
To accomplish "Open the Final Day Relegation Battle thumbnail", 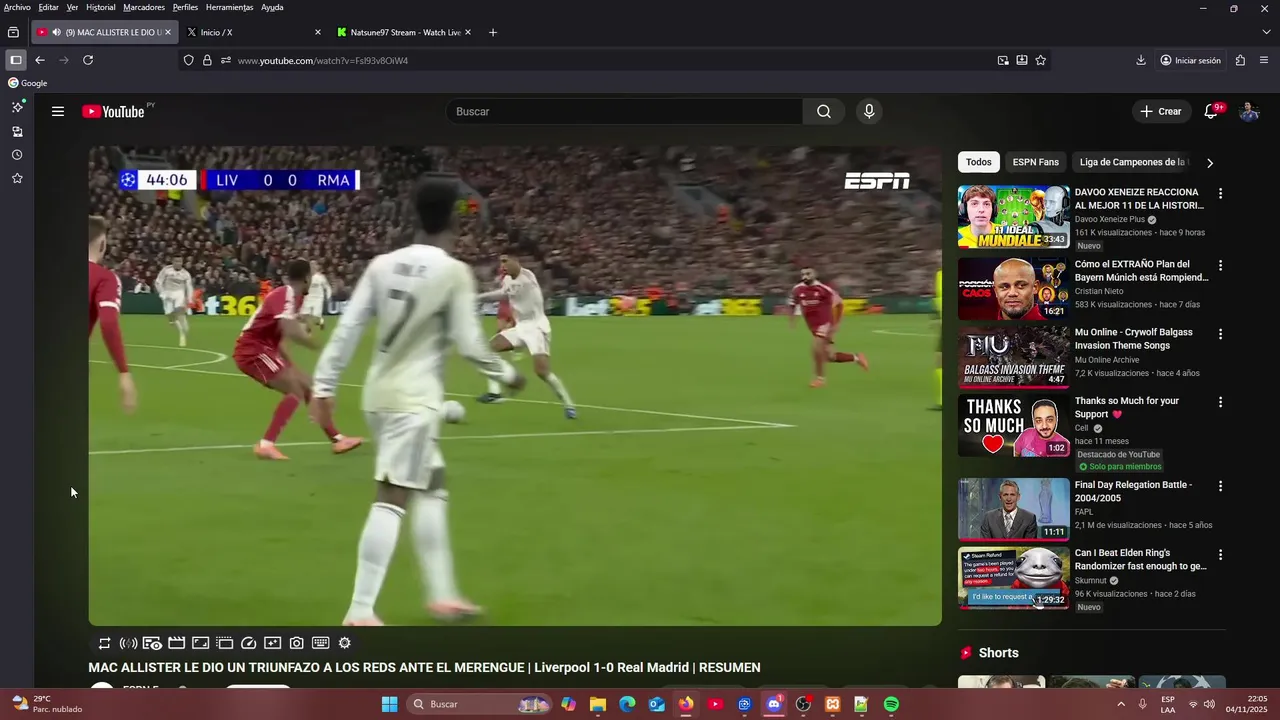I will (1013, 509).
